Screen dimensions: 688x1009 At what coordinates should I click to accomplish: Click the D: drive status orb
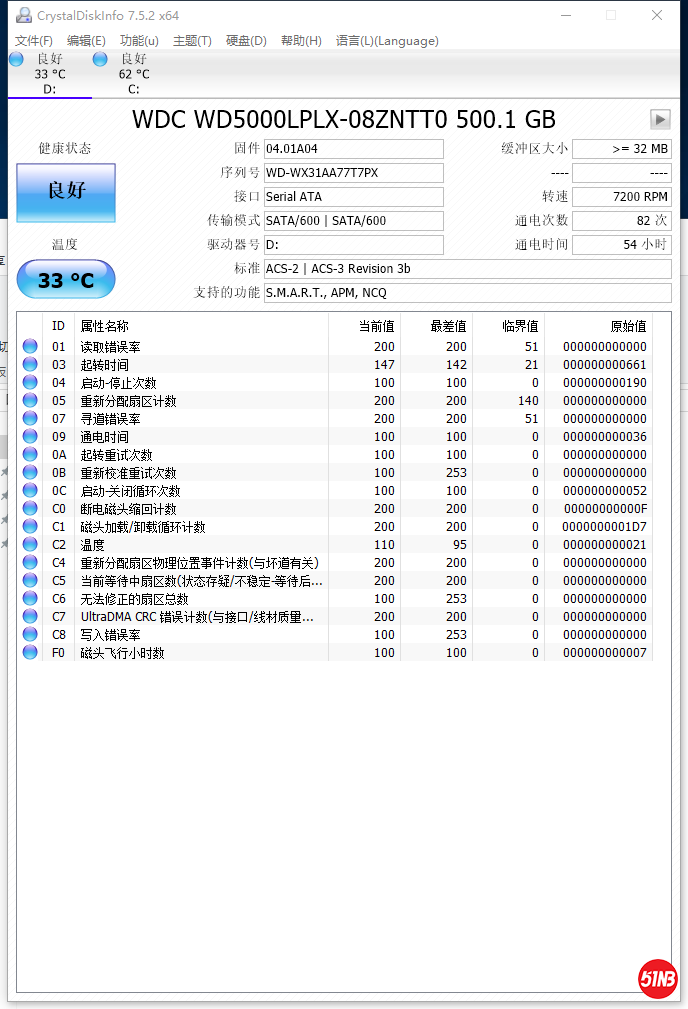(16, 59)
